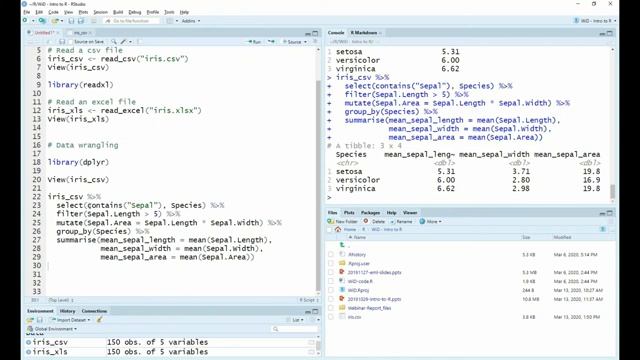
Task: Check the 20191326-intro-to-R.pptx checkbox
Action: [331, 299]
